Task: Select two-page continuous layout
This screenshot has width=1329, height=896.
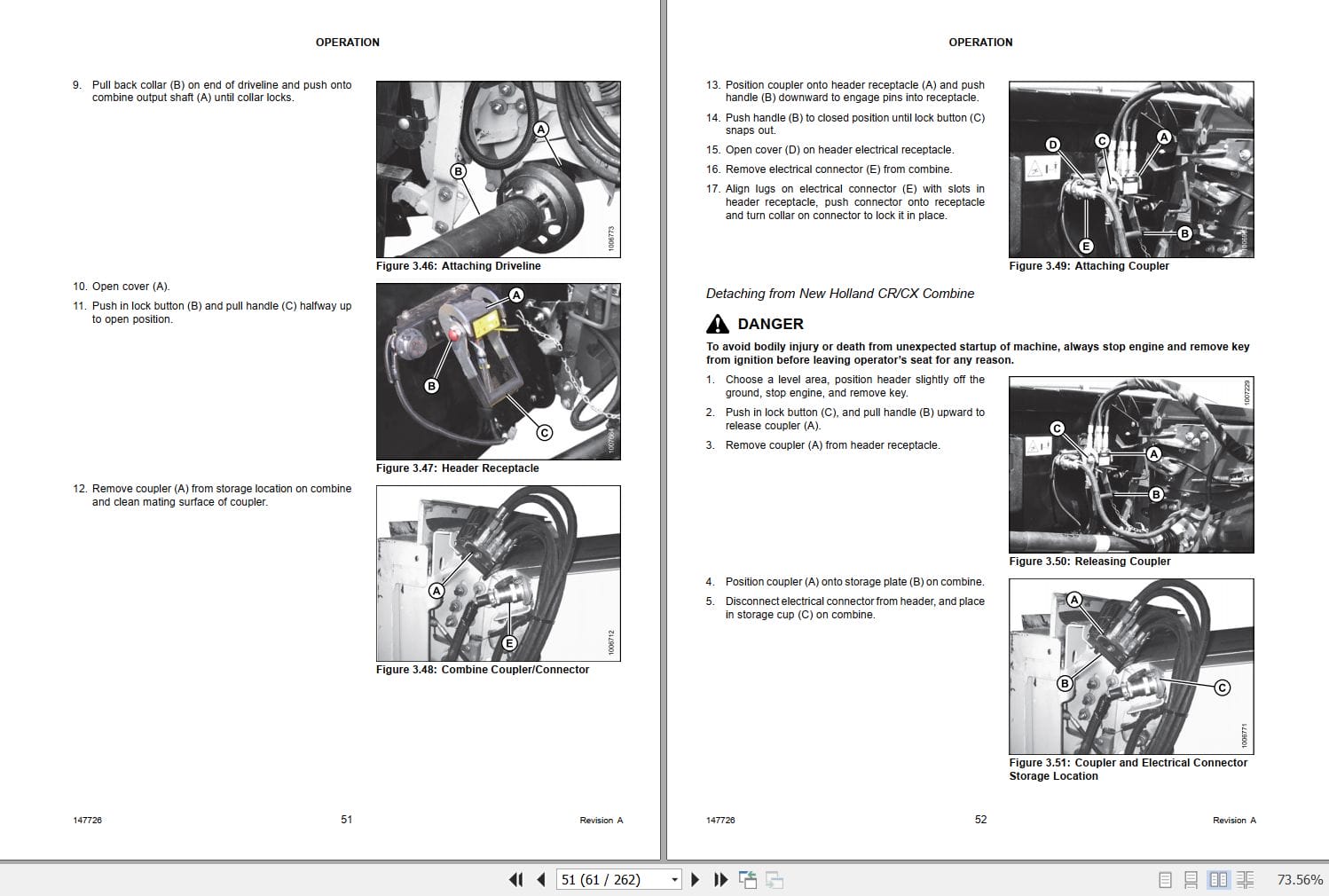Action: (x=1245, y=879)
